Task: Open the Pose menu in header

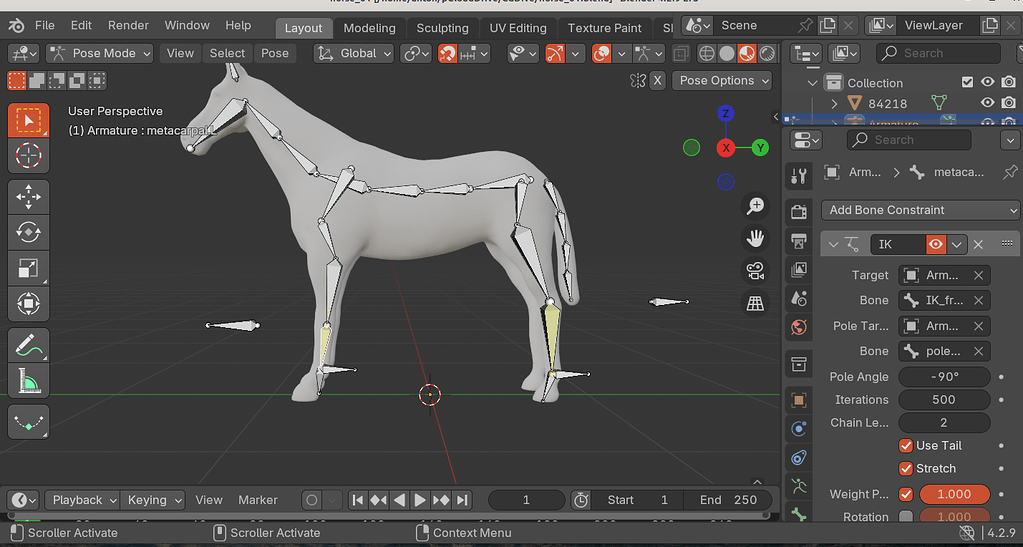Action: pos(275,54)
